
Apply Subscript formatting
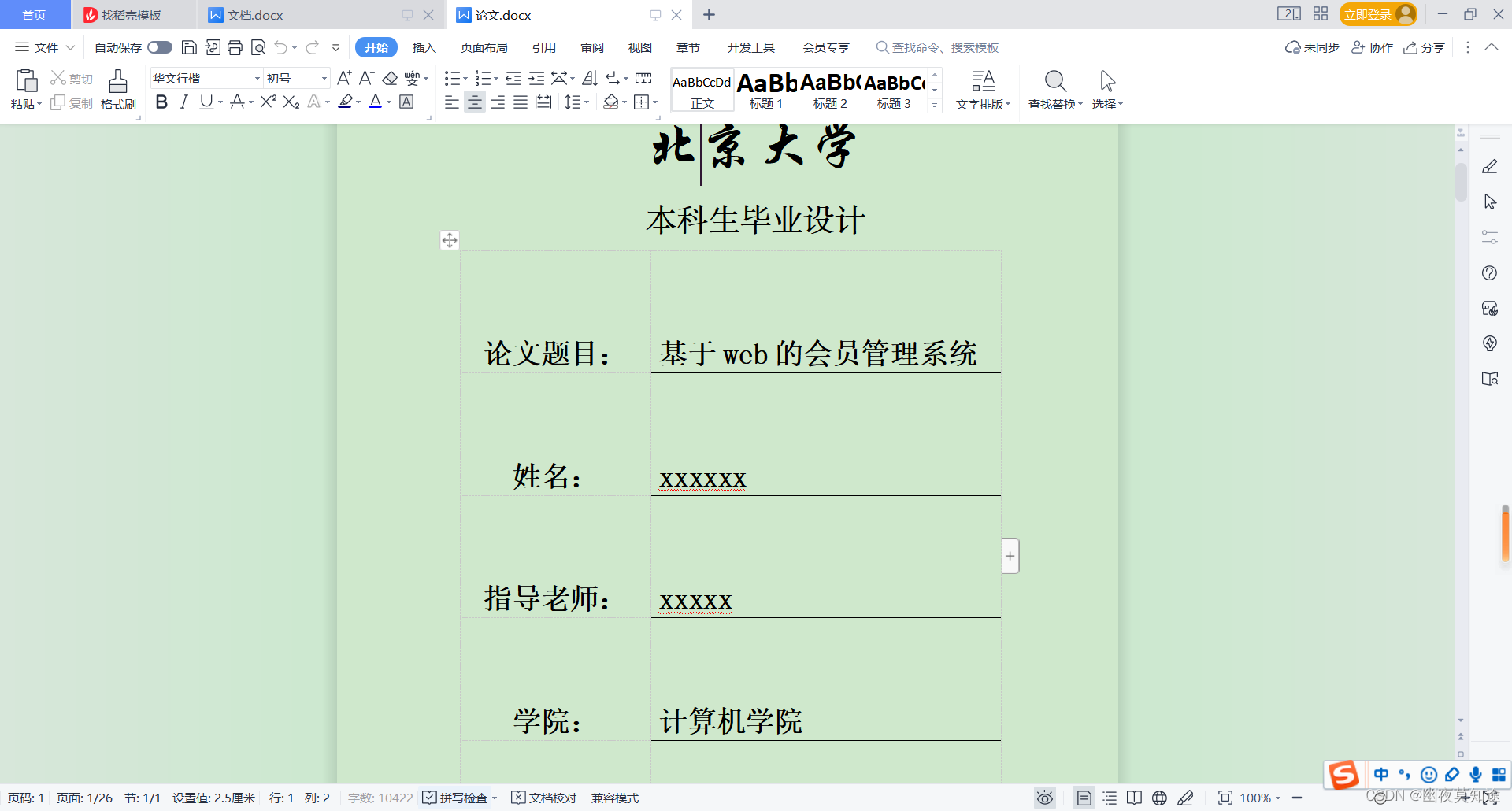pos(291,102)
